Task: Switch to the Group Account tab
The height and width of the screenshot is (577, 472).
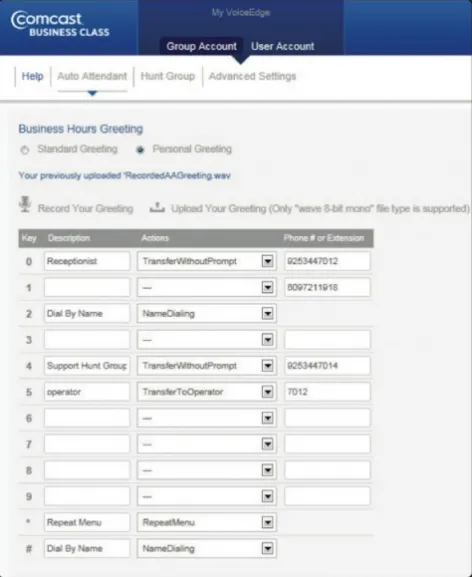Action: point(202,46)
